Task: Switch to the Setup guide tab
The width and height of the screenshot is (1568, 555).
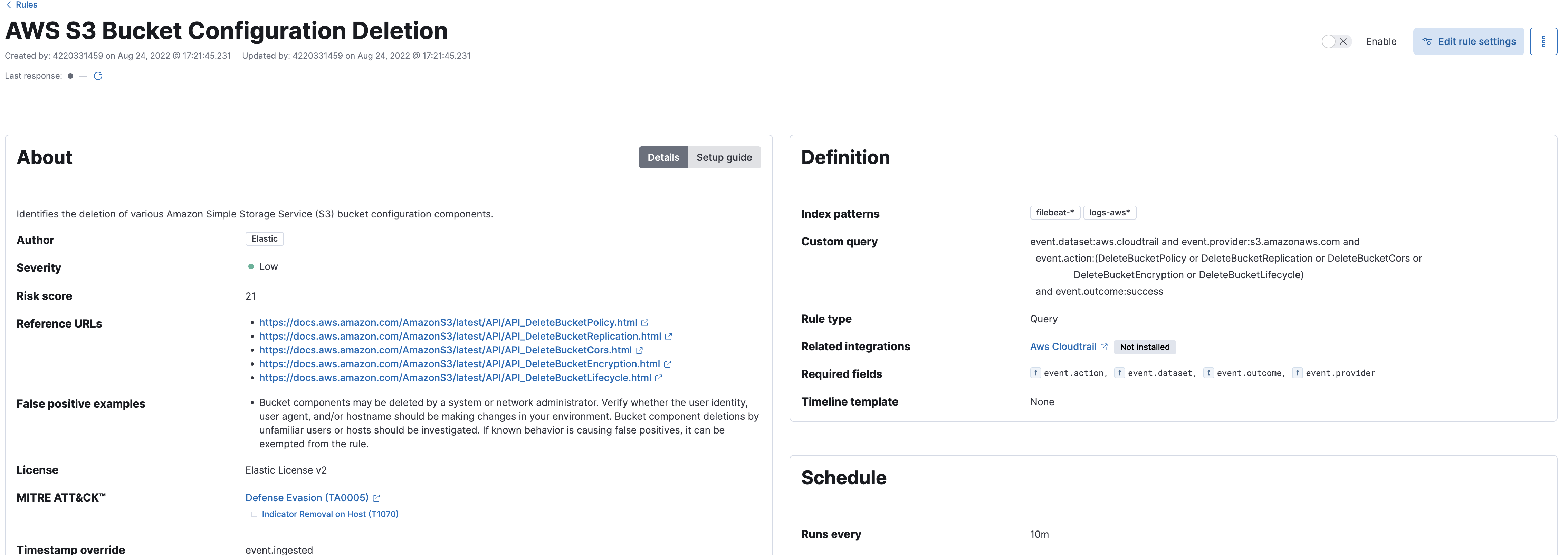Action: 724,157
